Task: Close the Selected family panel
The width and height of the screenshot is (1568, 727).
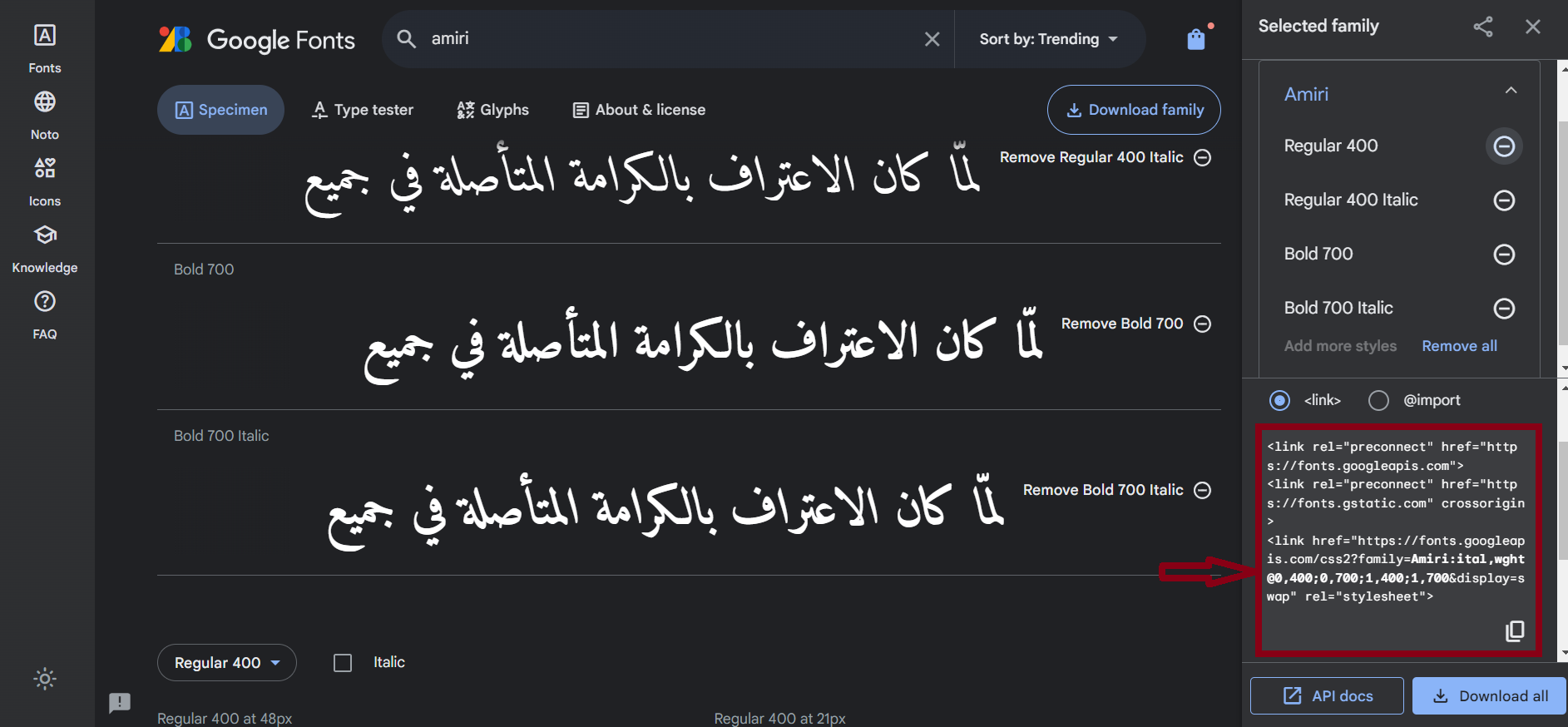Action: (x=1533, y=27)
